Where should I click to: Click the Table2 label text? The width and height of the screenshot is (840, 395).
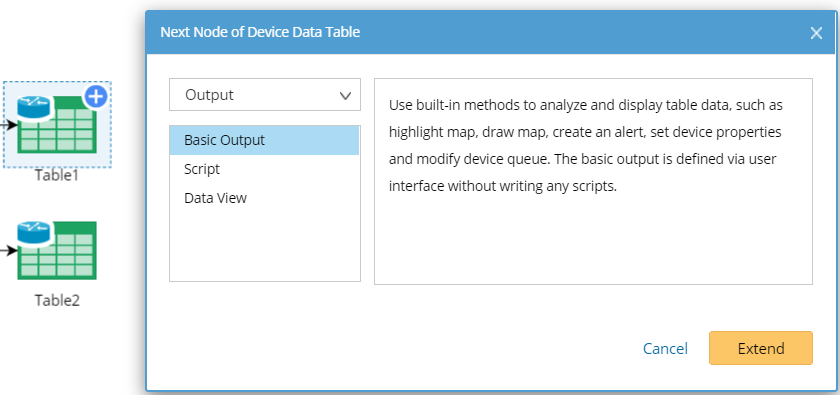(x=57, y=300)
